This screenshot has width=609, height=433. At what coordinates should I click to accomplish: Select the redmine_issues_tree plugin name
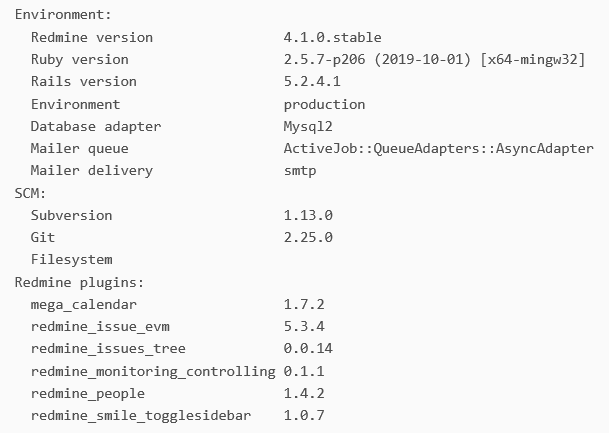tap(108, 348)
